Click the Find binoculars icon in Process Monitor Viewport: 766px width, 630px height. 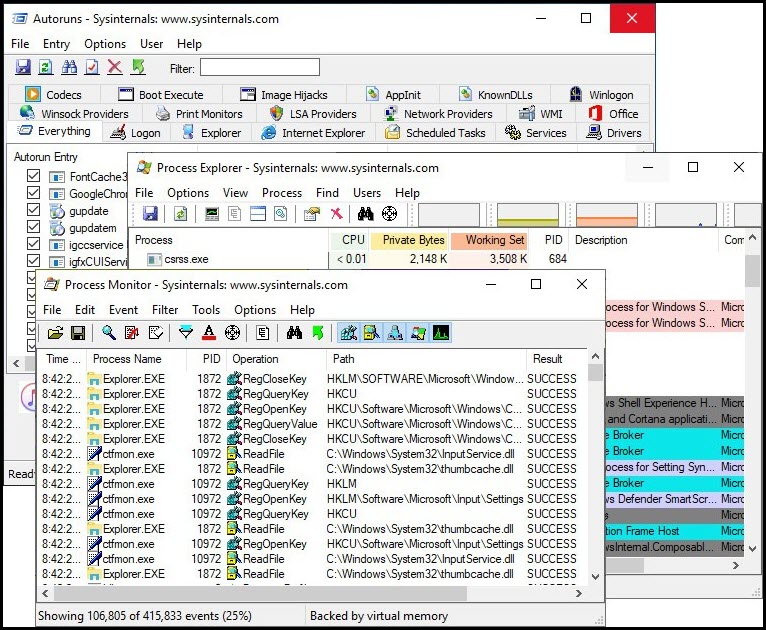294,333
